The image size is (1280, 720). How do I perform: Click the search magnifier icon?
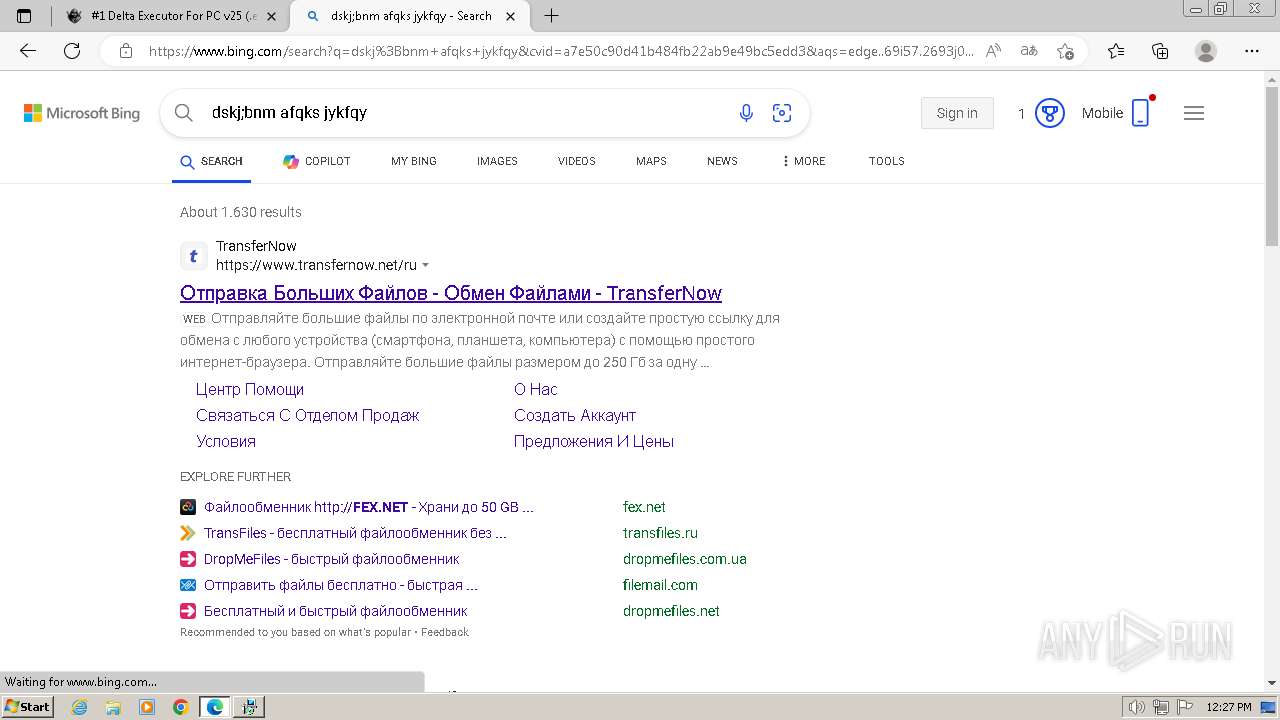point(184,113)
